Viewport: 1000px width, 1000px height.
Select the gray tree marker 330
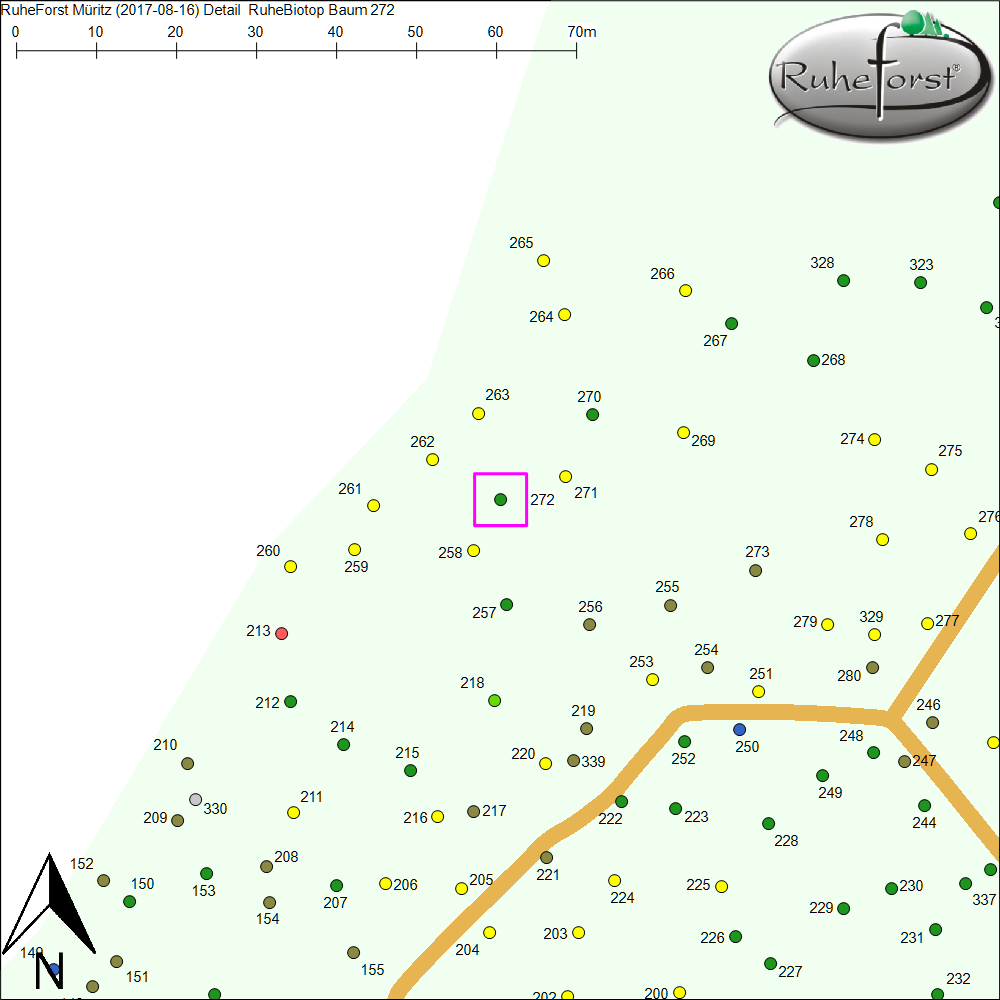[196, 799]
